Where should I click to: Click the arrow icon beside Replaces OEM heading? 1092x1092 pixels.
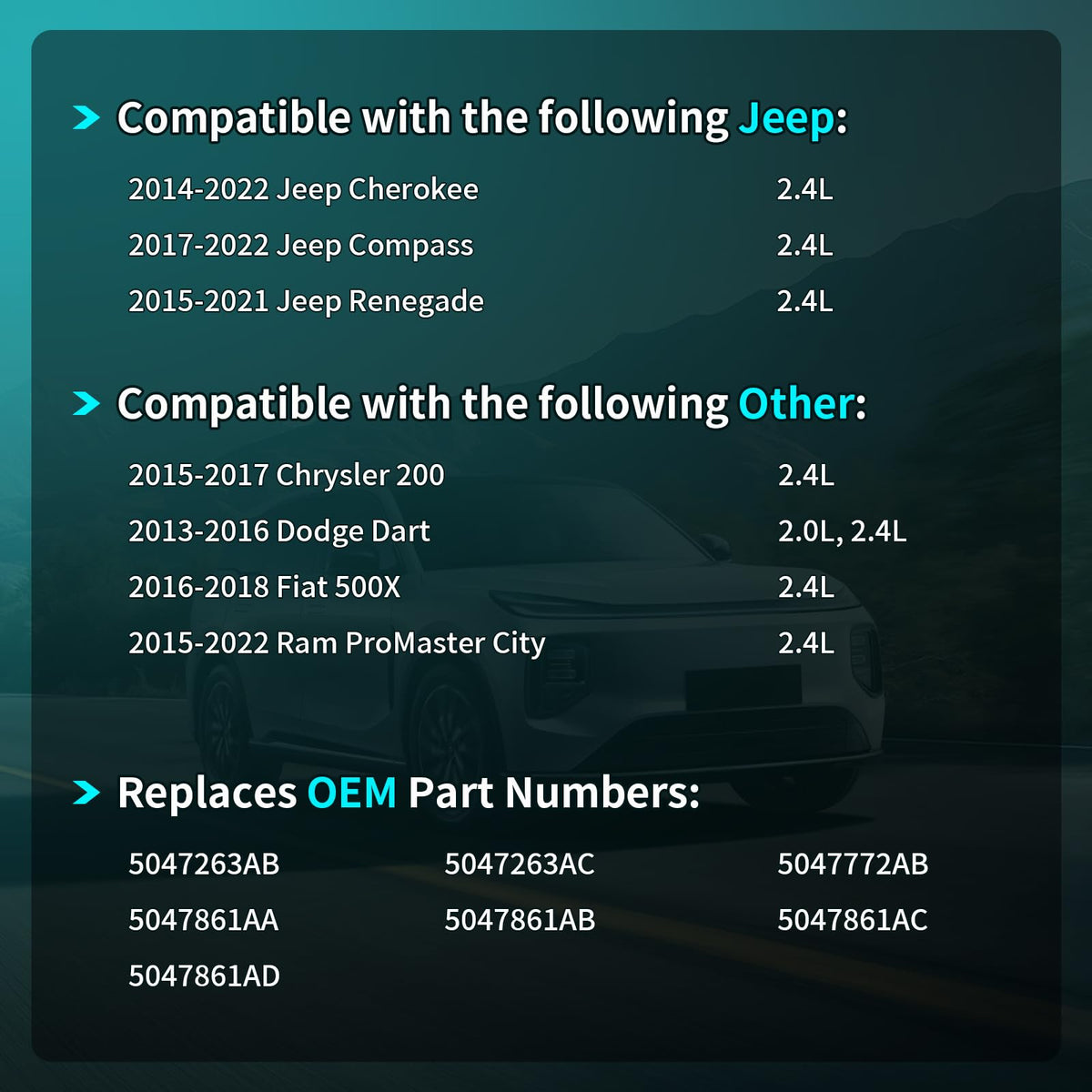tap(86, 793)
